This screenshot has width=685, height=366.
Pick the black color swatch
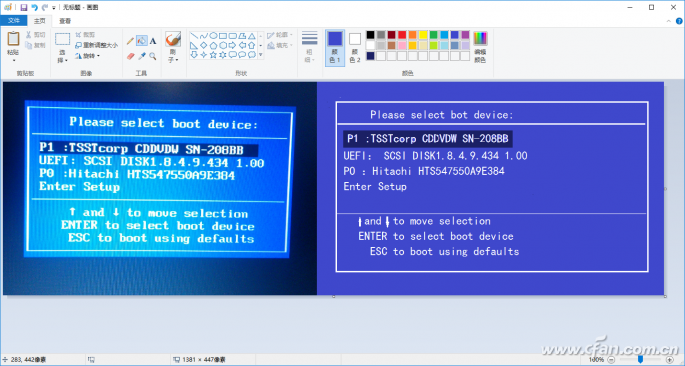(370, 35)
